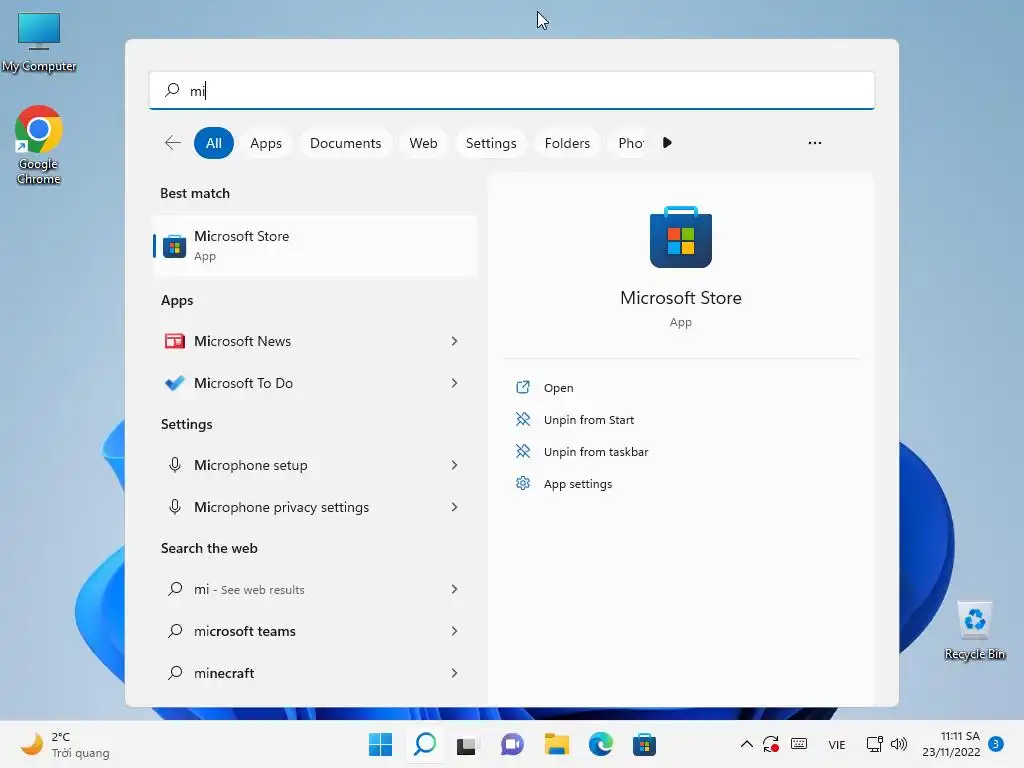Open Task View from the taskbar
This screenshot has height=768, width=1024.
(466, 745)
